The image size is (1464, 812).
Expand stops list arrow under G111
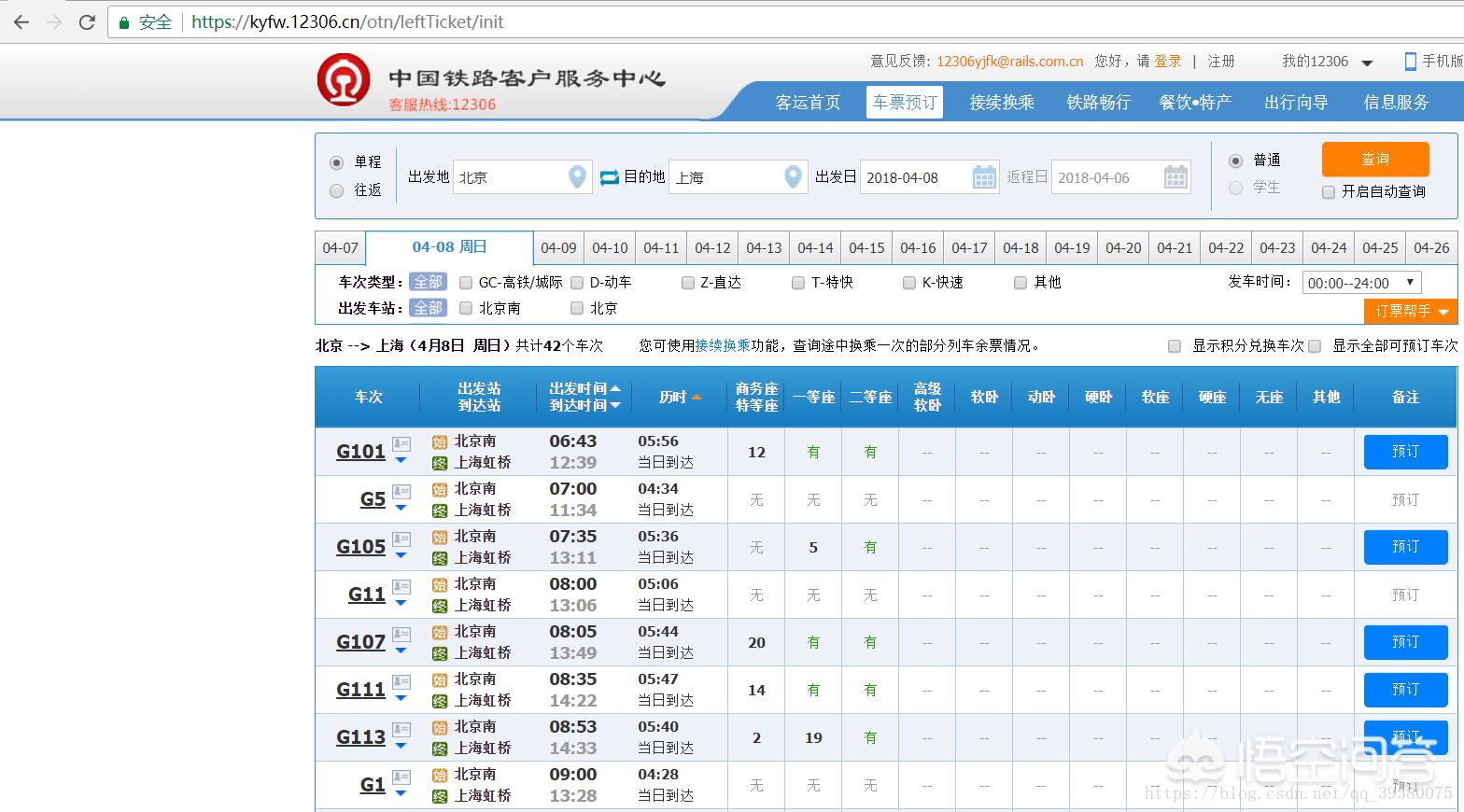click(401, 698)
